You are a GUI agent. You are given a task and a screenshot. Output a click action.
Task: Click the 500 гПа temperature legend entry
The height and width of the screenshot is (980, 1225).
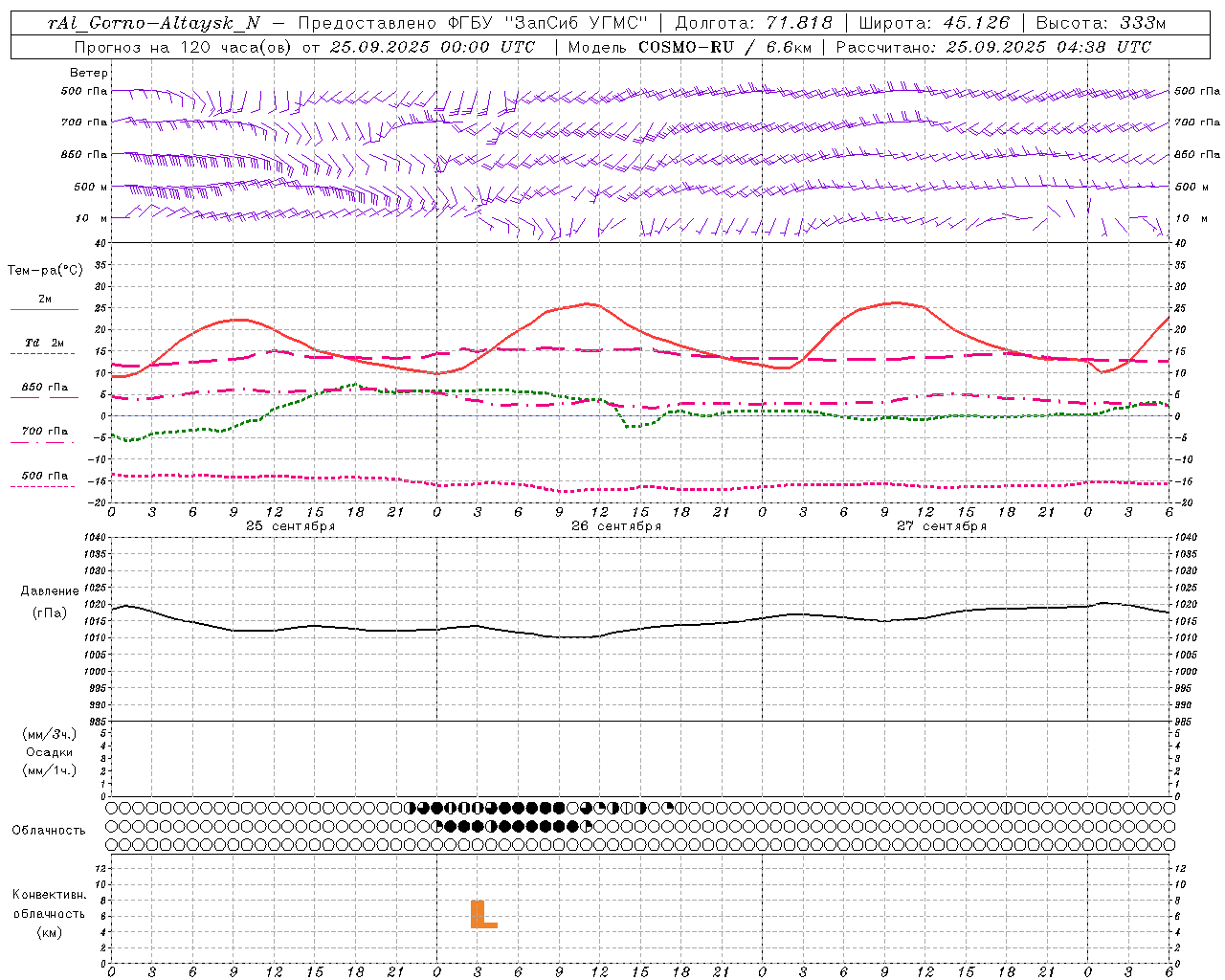click(x=45, y=476)
